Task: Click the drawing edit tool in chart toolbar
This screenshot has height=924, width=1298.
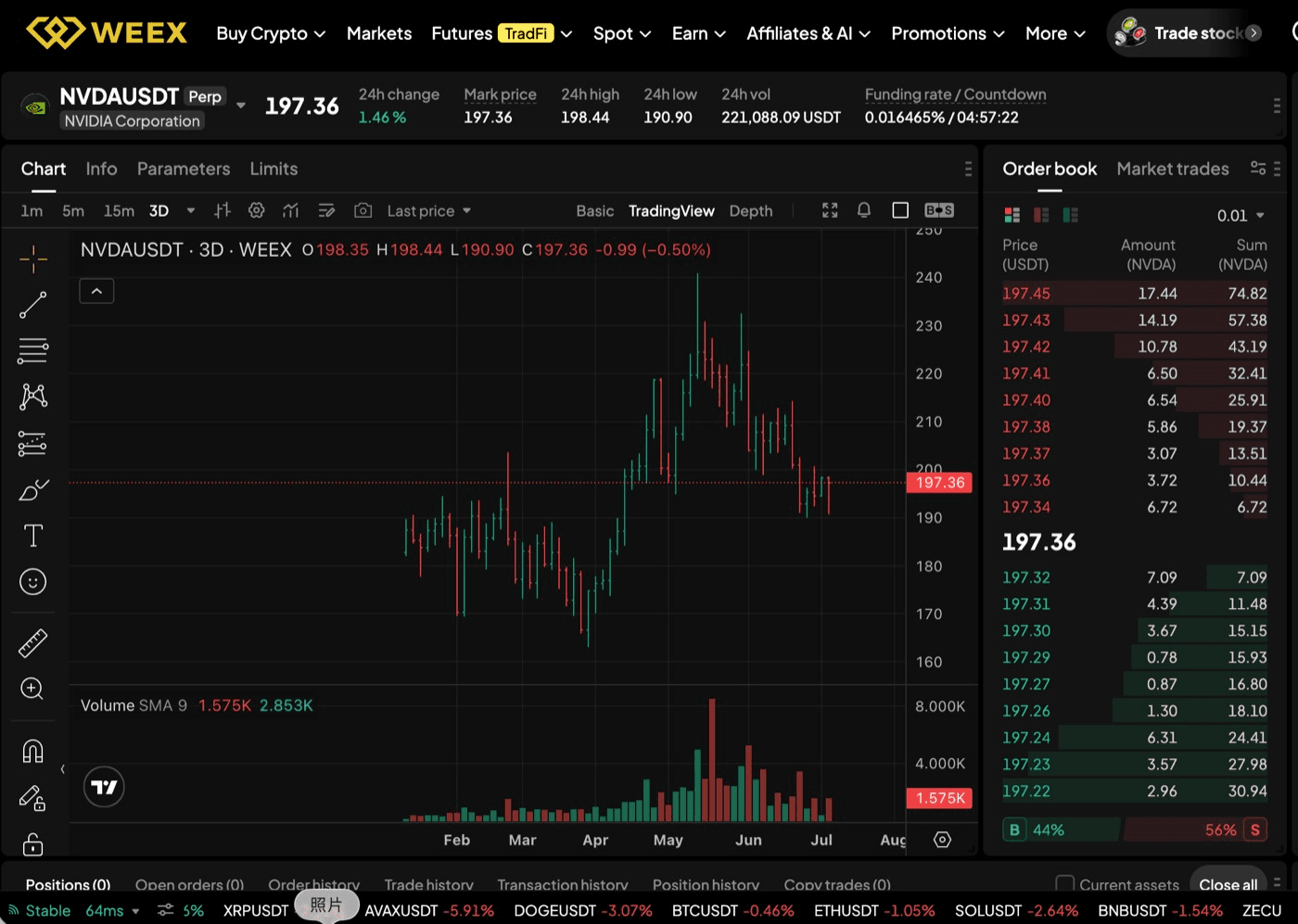Action: (x=326, y=210)
